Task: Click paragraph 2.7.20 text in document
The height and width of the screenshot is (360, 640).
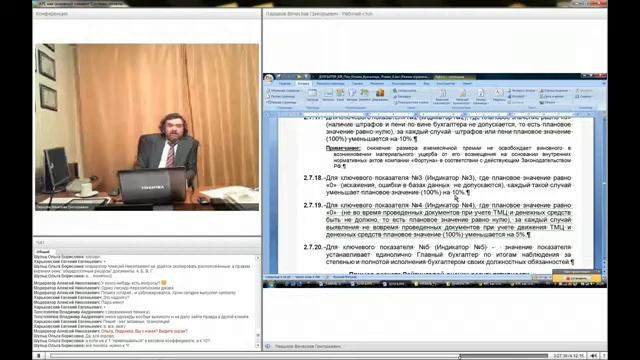Action: 449,254
